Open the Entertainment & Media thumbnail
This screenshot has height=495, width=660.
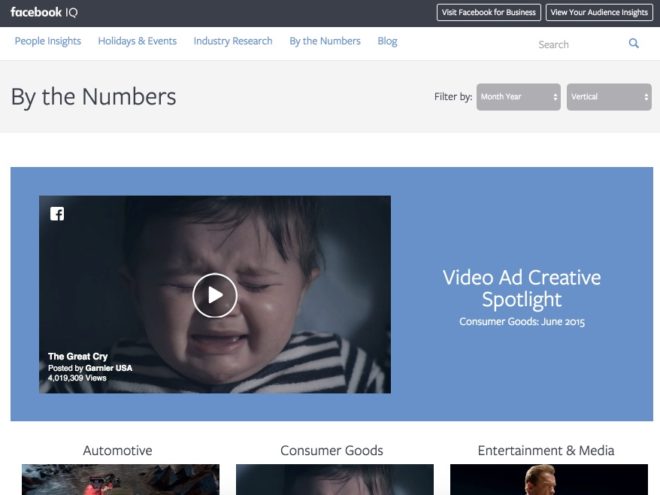pos(549,479)
